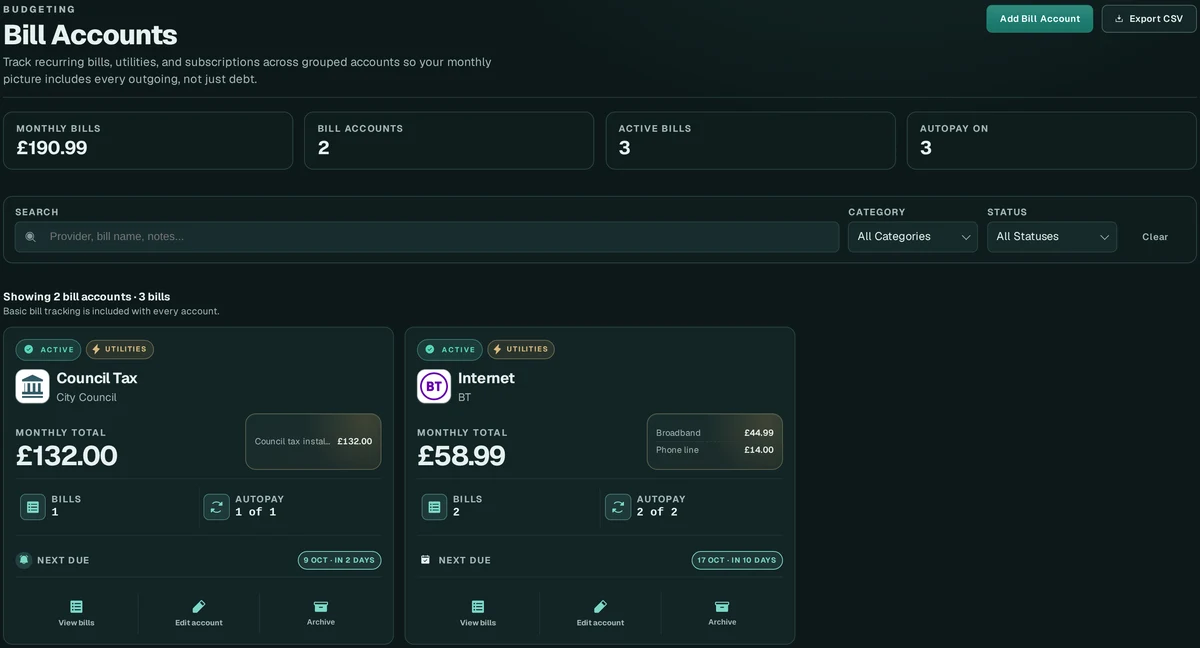Click the £132.00 monthly total amount
Screen dimensions: 1200x648
tap(67, 456)
